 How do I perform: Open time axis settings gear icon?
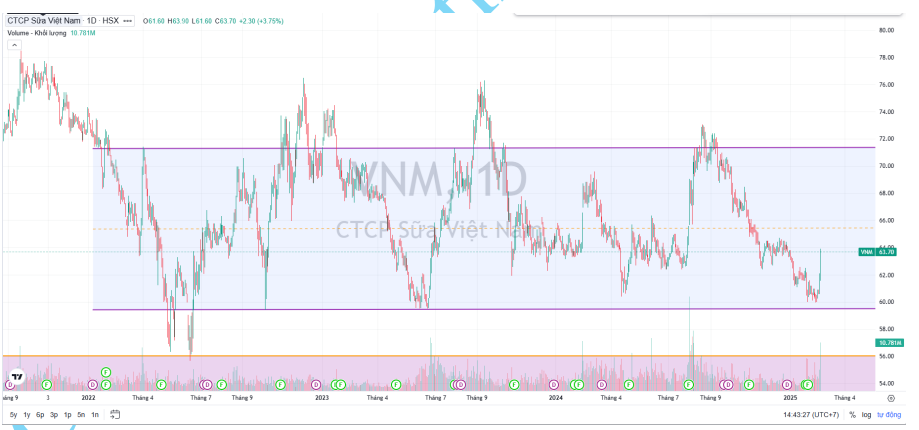pos(891,398)
